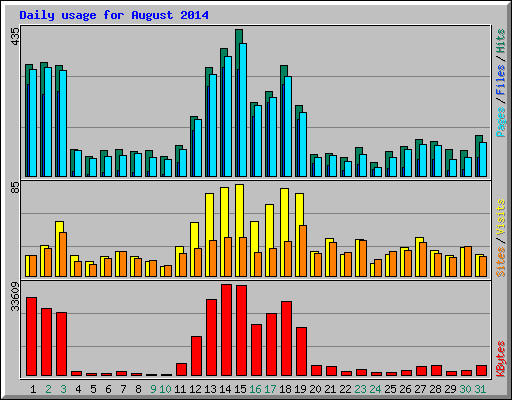Select the day 19 orange sites bar

pos(303,251)
